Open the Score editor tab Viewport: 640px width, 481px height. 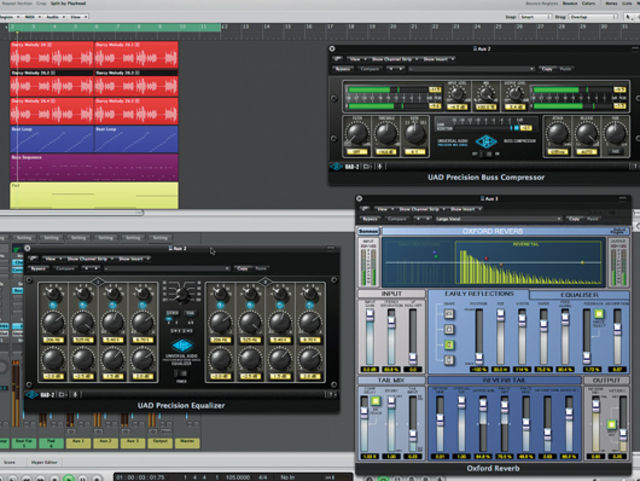(9, 462)
